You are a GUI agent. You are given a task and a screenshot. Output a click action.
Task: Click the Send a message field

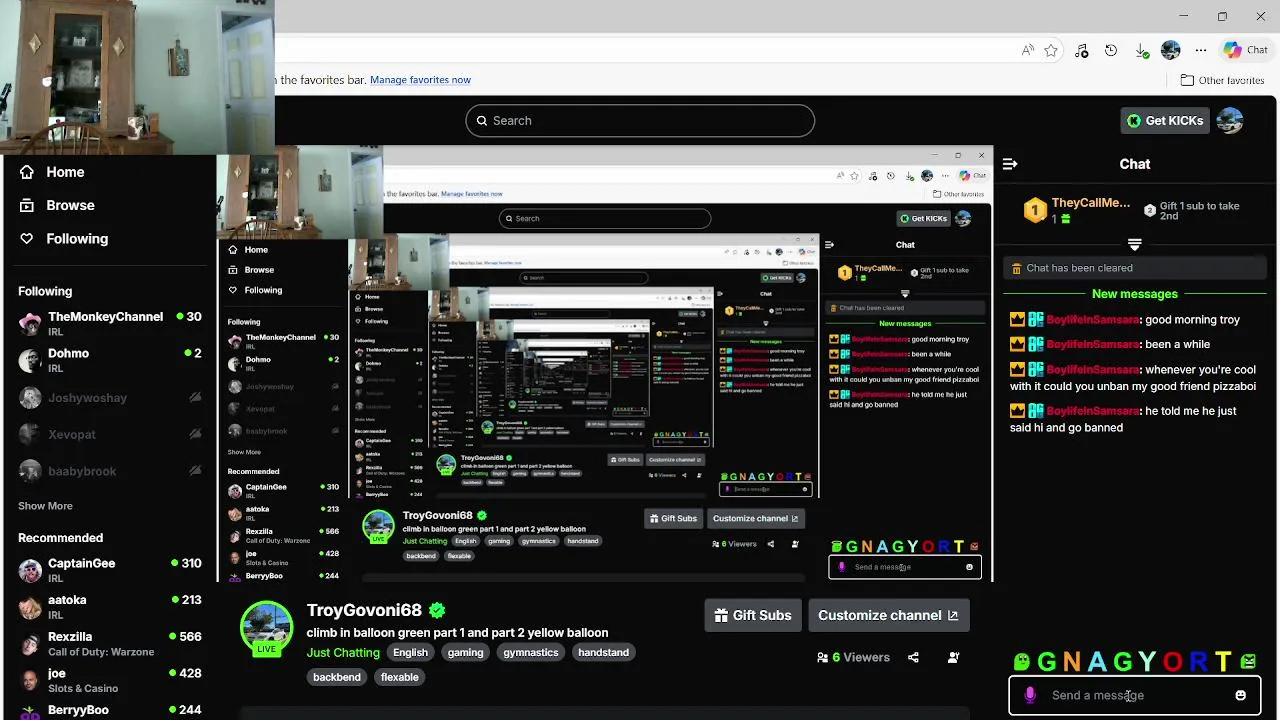pyautogui.click(x=1134, y=695)
